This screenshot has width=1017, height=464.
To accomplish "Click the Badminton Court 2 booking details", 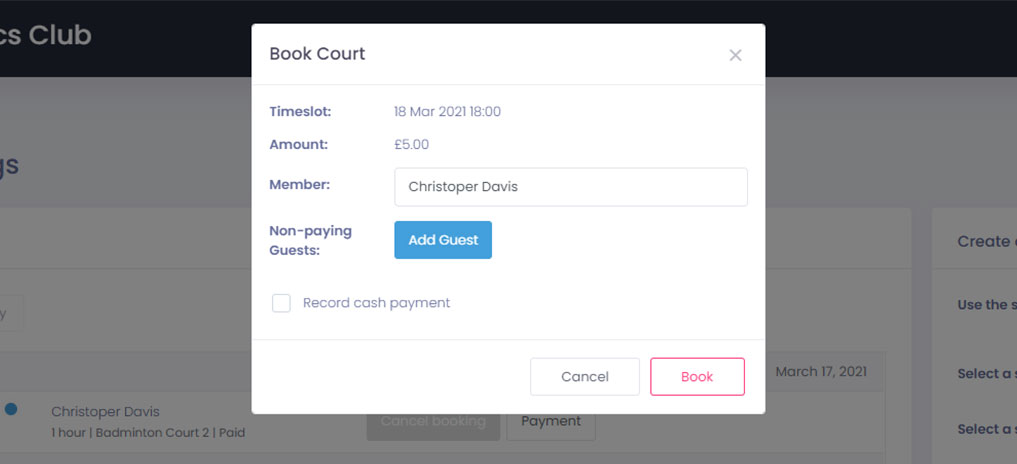I will [148, 433].
